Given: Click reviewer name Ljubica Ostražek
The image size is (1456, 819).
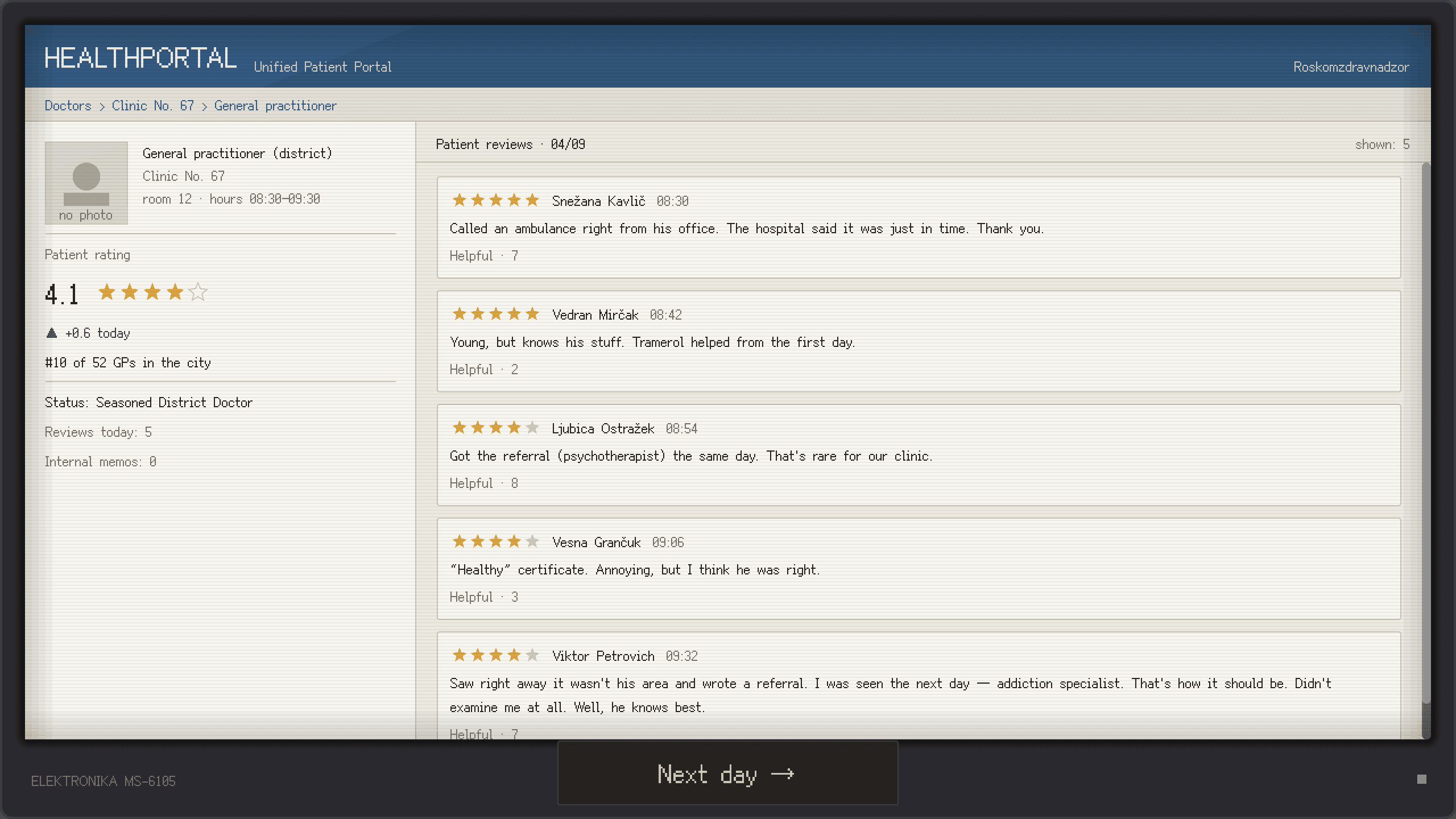Looking at the screenshot, I should [603, 429].
